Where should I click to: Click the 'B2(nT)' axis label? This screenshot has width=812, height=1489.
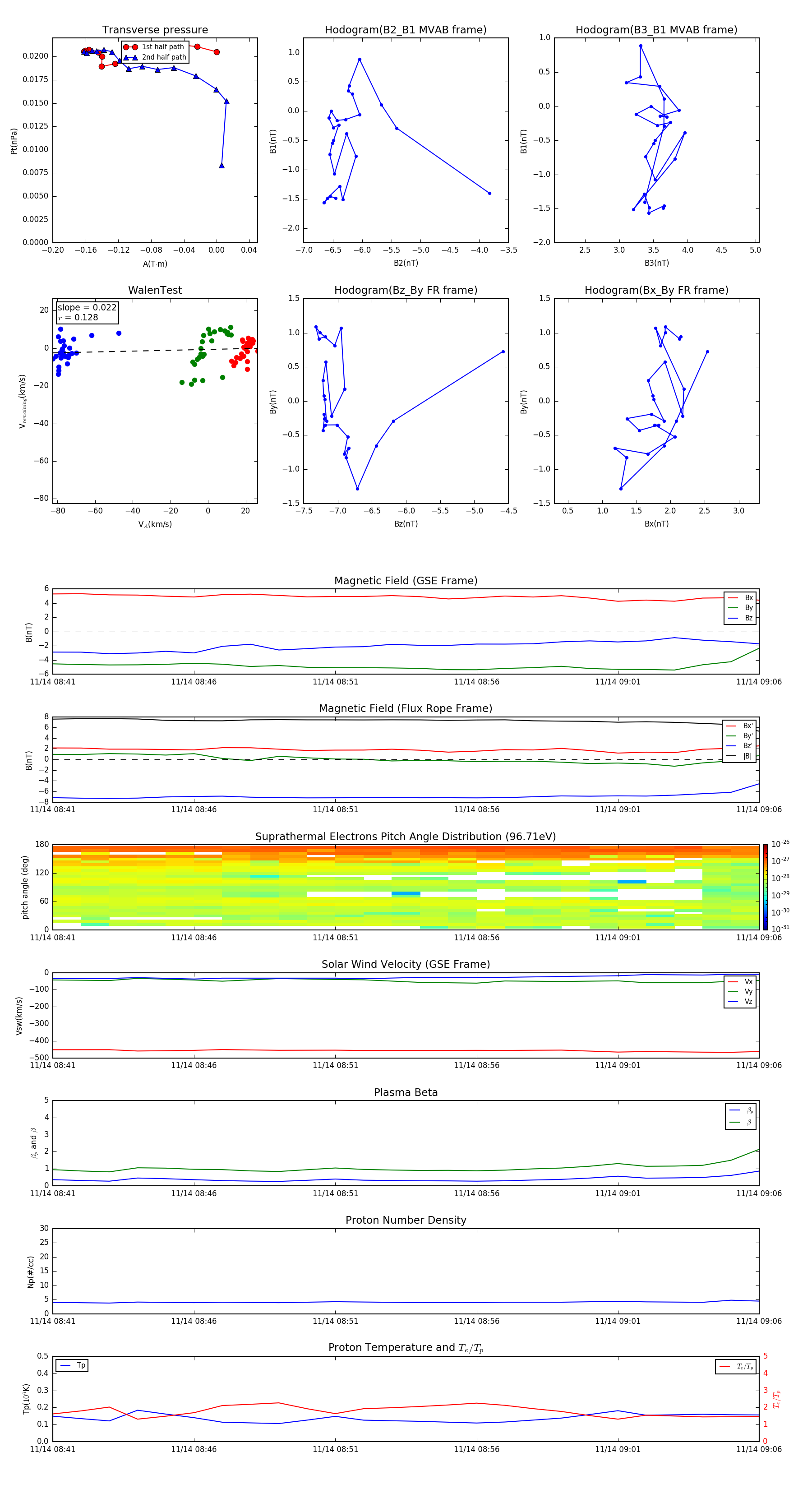[x=406, y=263]
